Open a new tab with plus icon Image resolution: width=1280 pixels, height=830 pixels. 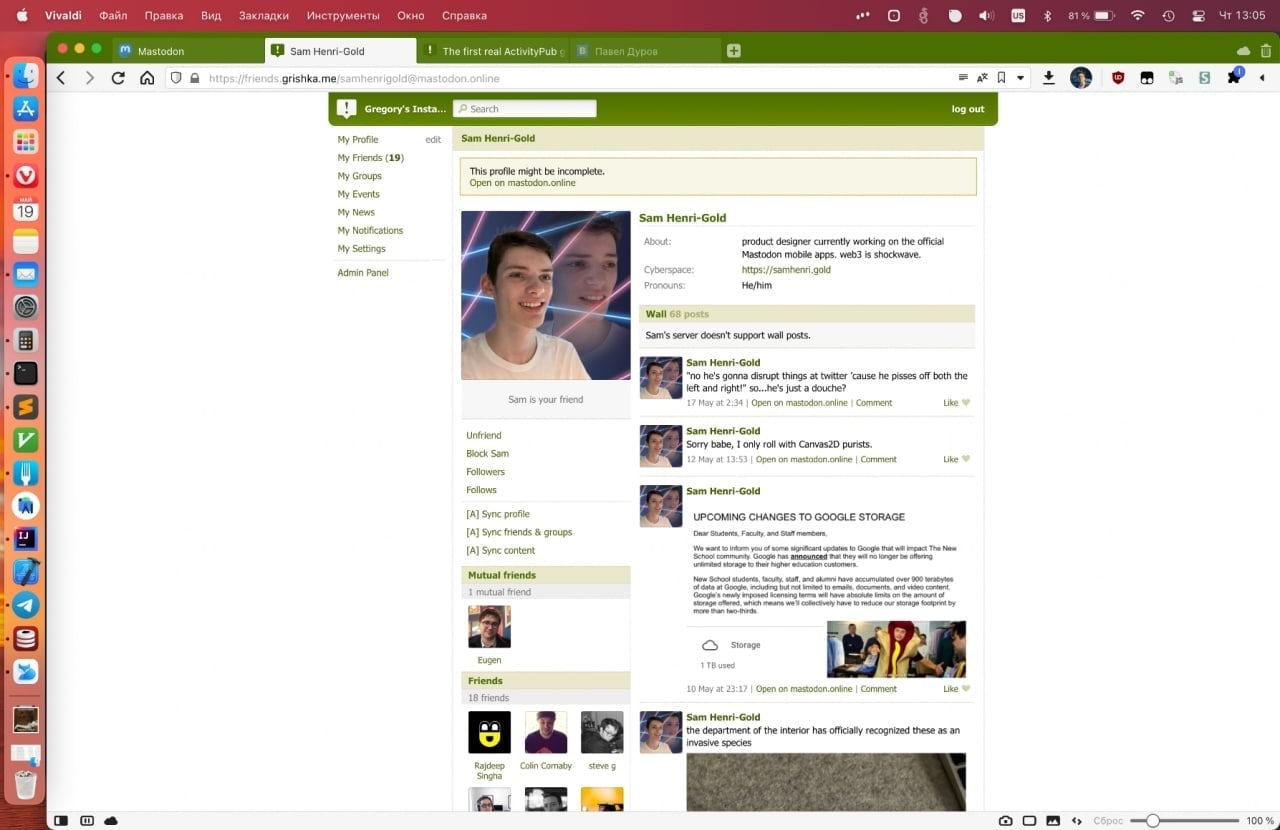734,51
